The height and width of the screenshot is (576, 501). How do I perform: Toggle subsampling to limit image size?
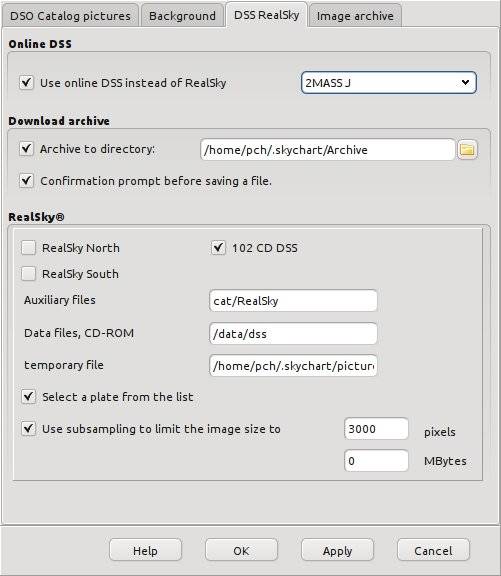click(28, 429)
